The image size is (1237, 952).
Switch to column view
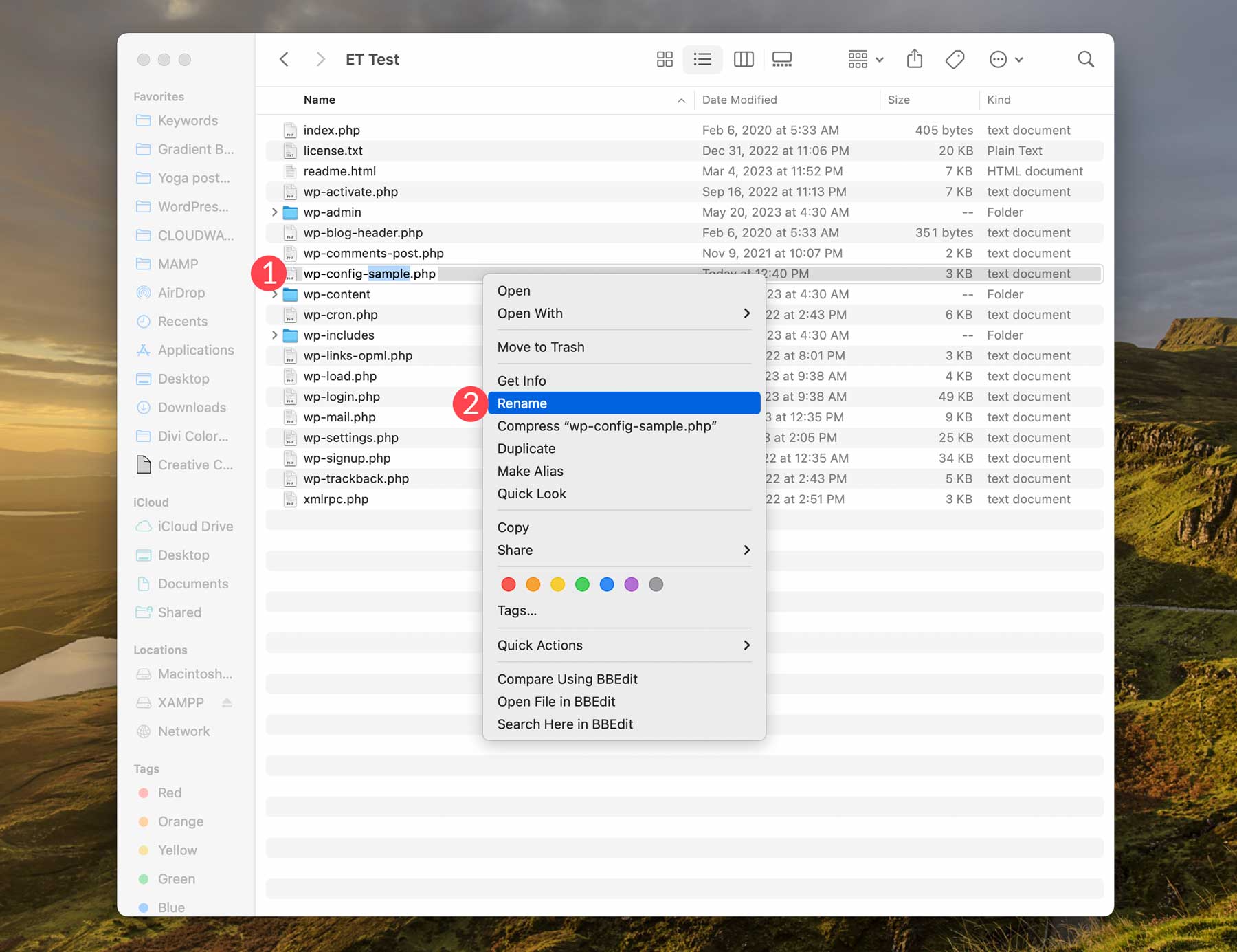[744, 59]
